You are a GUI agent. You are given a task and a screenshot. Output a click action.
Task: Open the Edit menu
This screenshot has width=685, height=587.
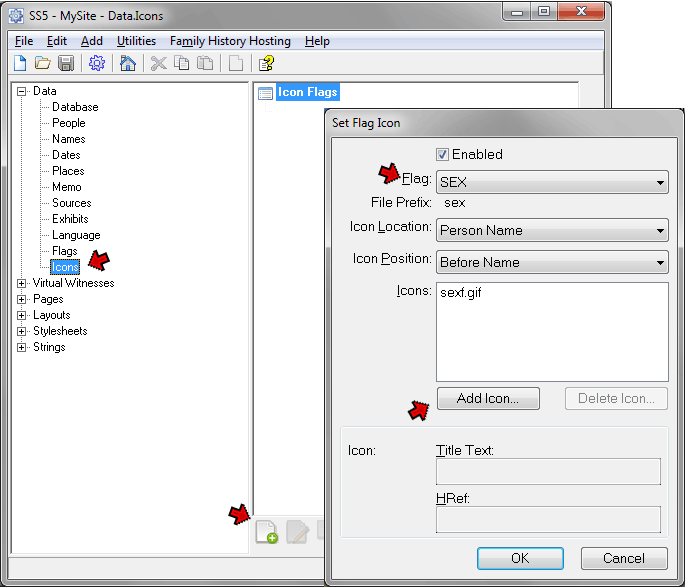(57, 41)
